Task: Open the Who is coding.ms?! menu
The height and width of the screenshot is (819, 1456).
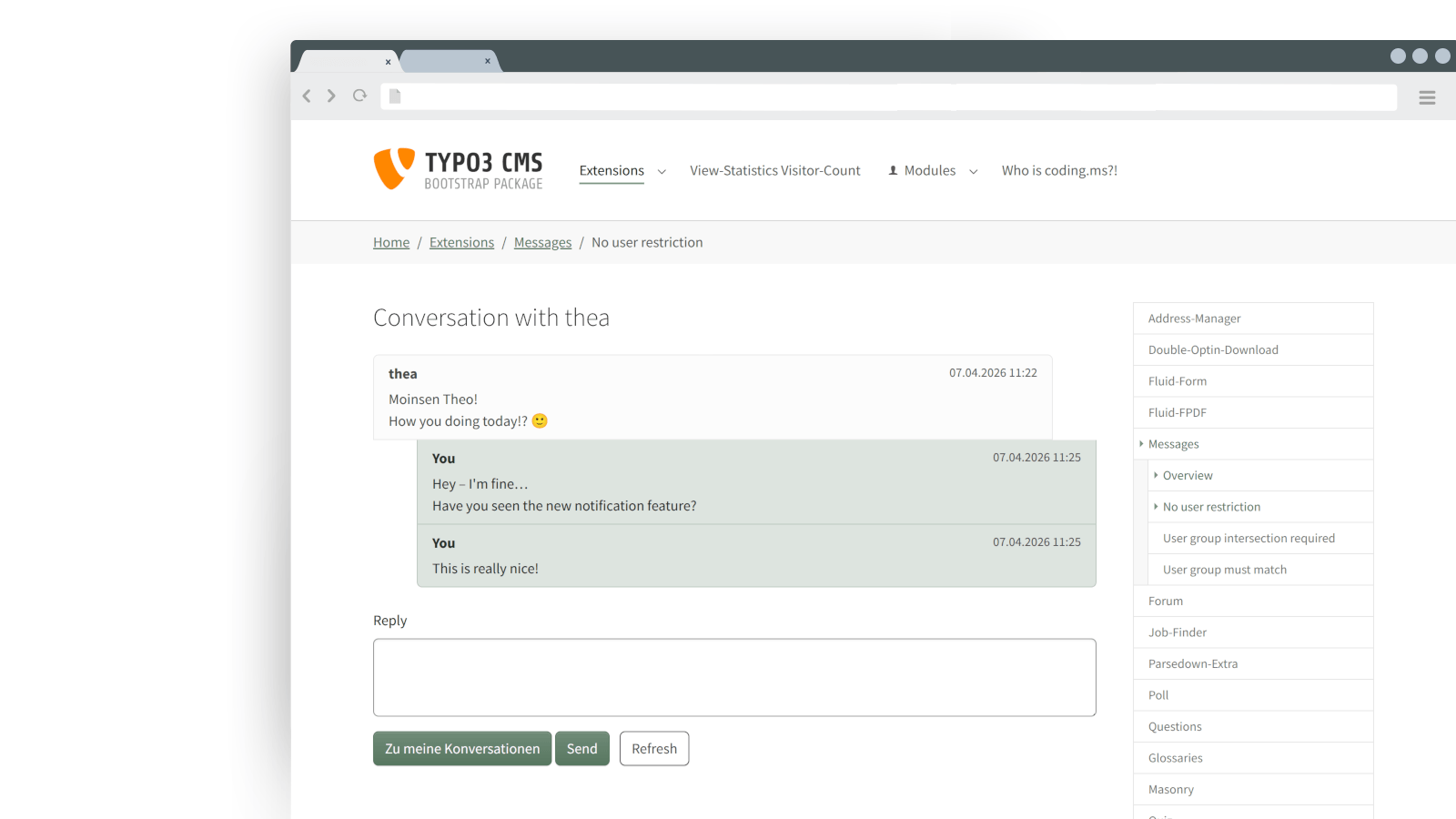Action: click(x=1059, y=170)
